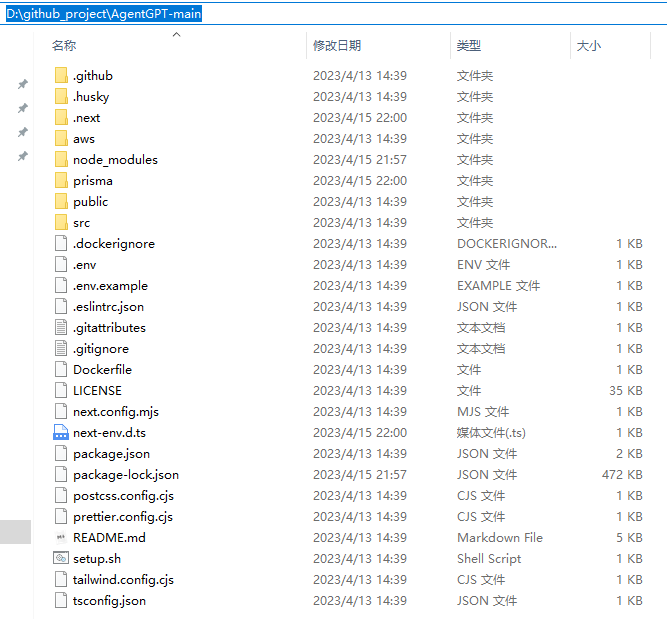Click the .env file icon

pyautogui.click(x=61, y=264)
